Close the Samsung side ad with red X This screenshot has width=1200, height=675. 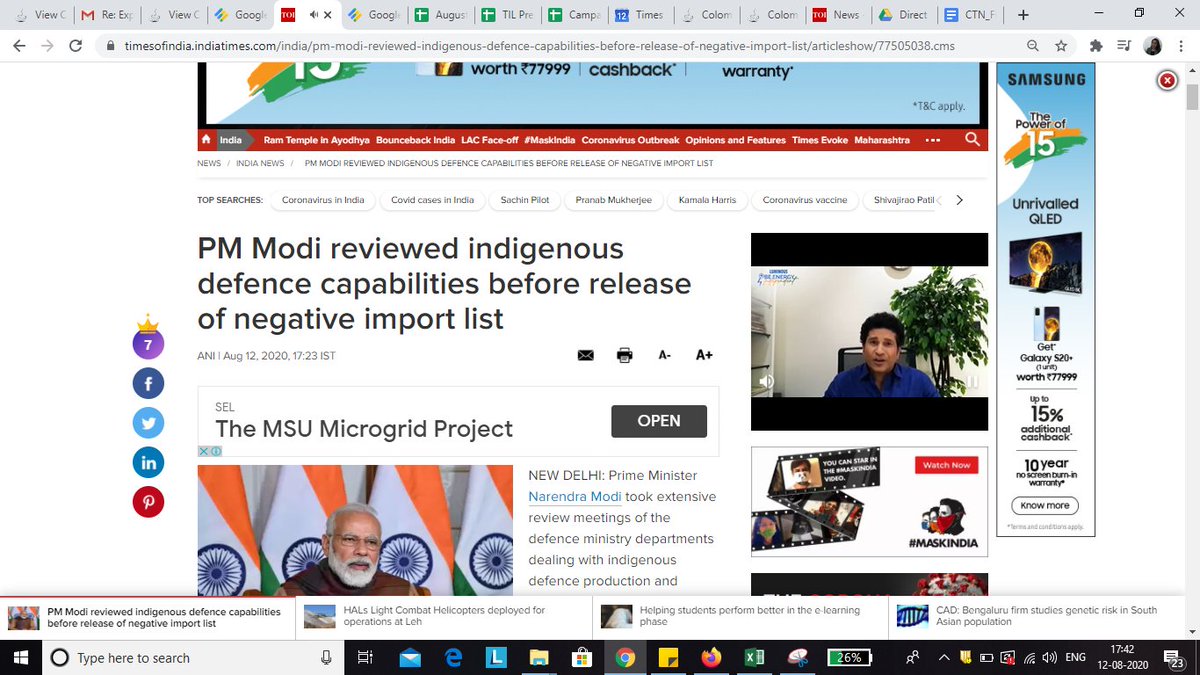[x=1167, y=81]
